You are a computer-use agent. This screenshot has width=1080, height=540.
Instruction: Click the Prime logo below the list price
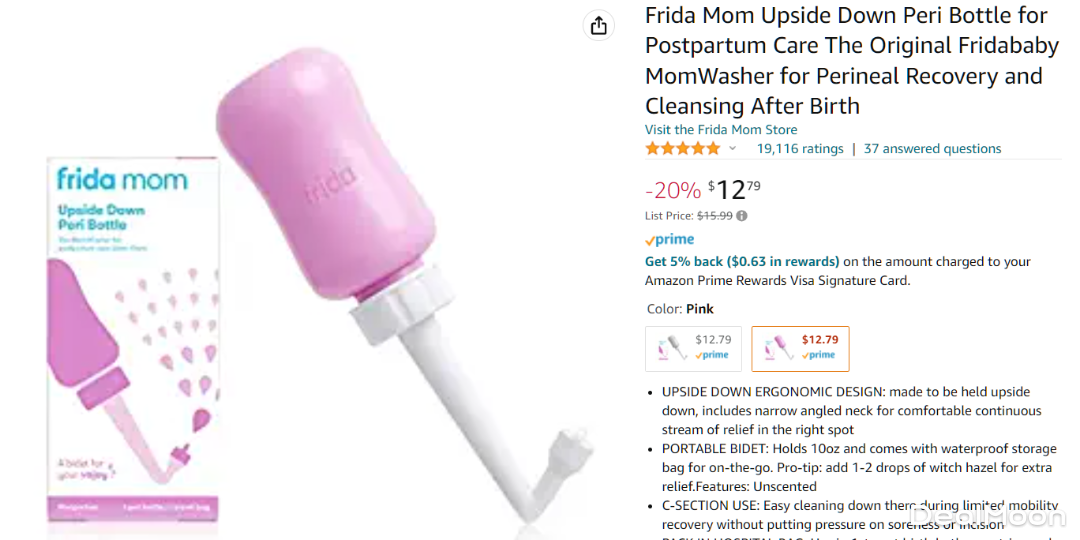pyautogui.click(x=669, y=240)
